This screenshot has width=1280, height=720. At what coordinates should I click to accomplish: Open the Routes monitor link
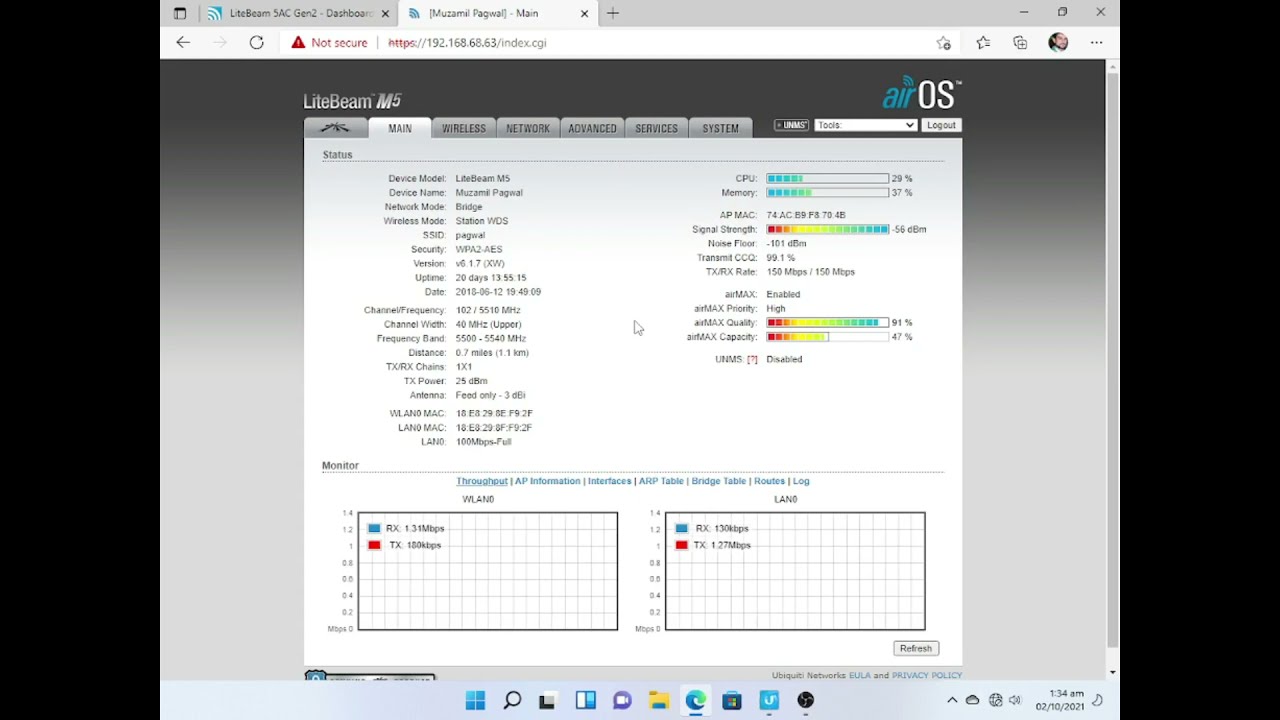(x=769, y=481)
